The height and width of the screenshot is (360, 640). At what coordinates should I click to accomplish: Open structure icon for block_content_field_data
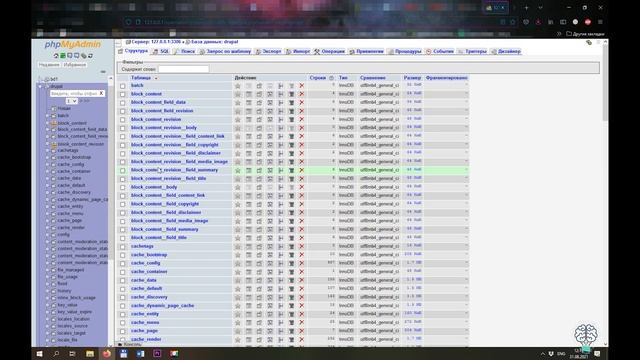point(259,102)
